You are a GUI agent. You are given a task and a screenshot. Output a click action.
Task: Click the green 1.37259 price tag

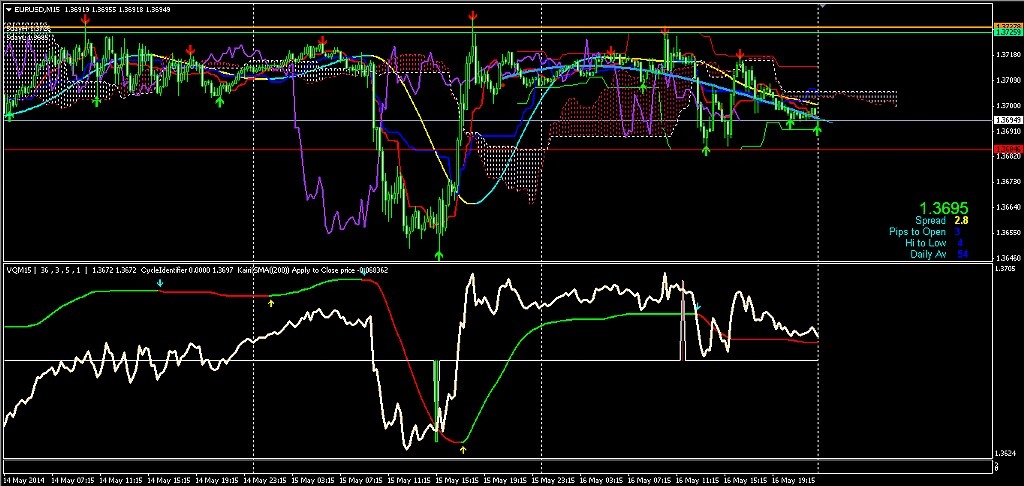[1006, 32]
